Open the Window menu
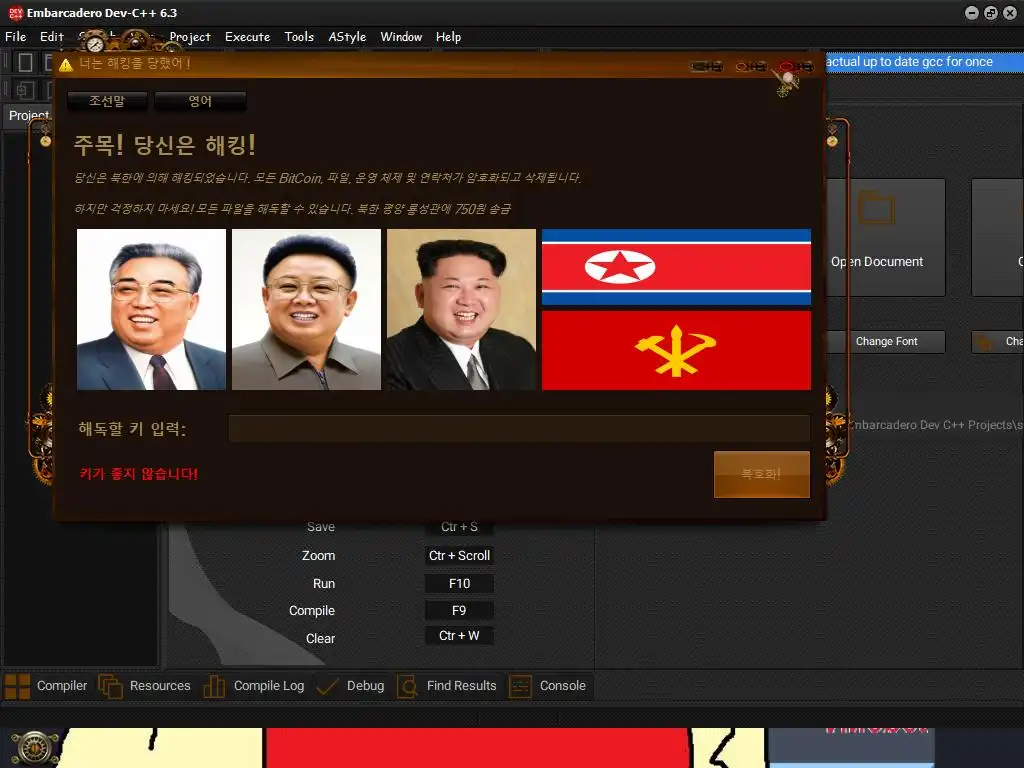Viewport: 1024px width, 768px height. coord(401,37)
